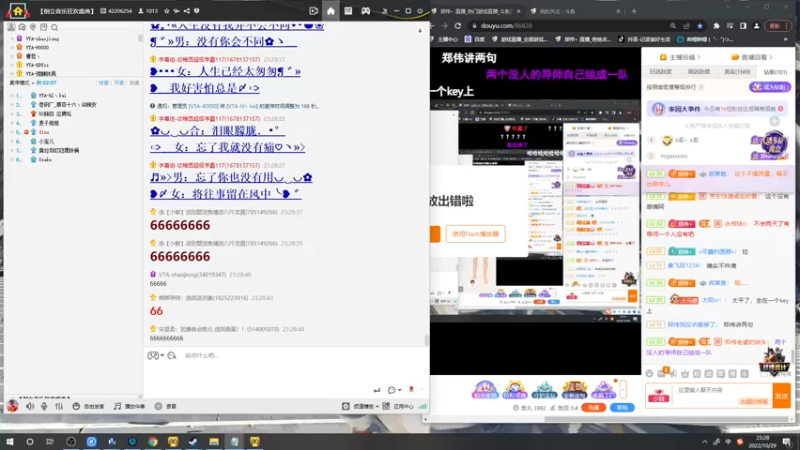
Task: Open dropdown arrow next to emoji icon
Action: coord(162,356)
